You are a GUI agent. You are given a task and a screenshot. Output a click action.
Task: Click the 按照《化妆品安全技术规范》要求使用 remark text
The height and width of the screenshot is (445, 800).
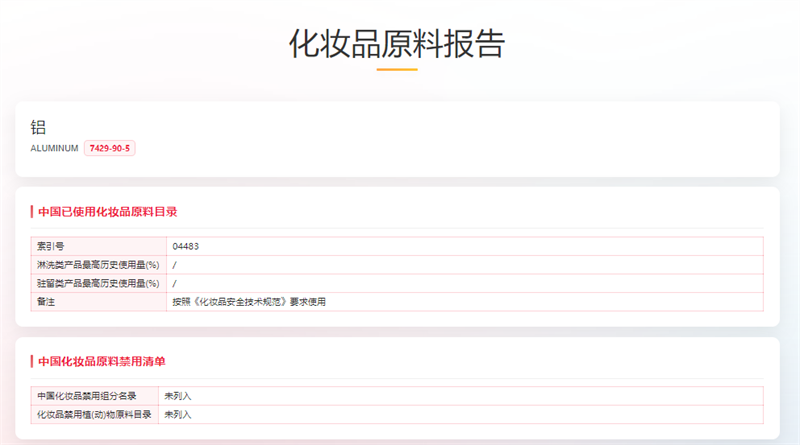[x=249, y=301]
